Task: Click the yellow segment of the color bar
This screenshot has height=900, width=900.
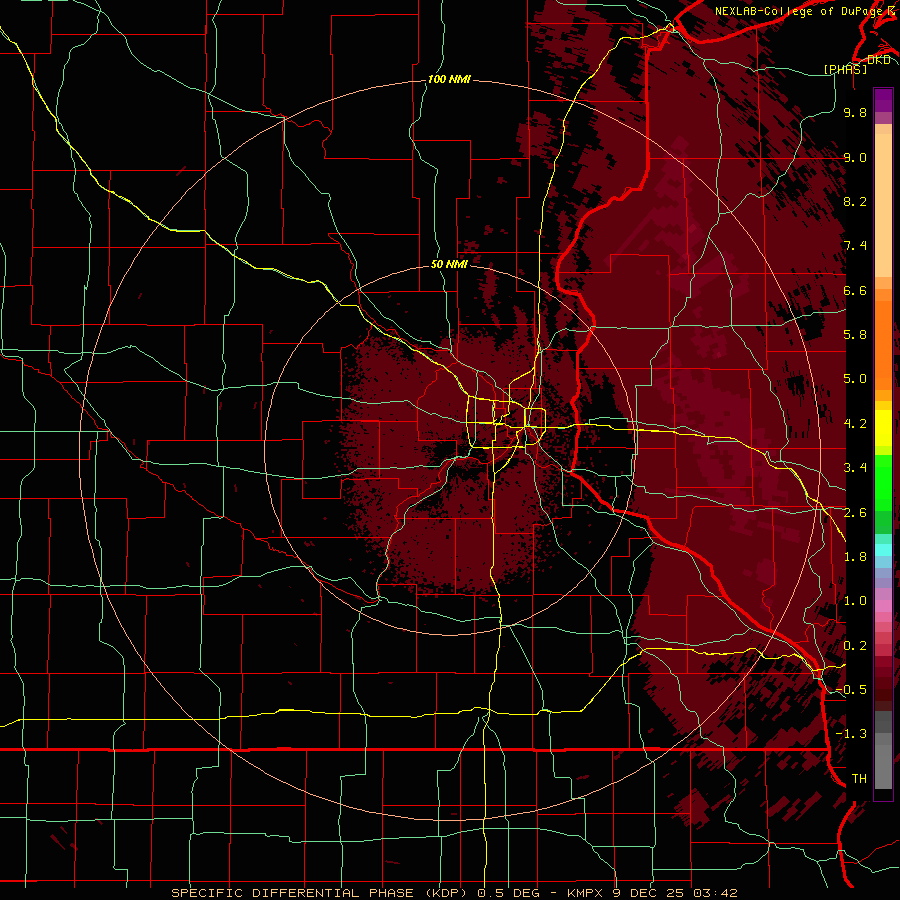Action: tap(883, 428)
